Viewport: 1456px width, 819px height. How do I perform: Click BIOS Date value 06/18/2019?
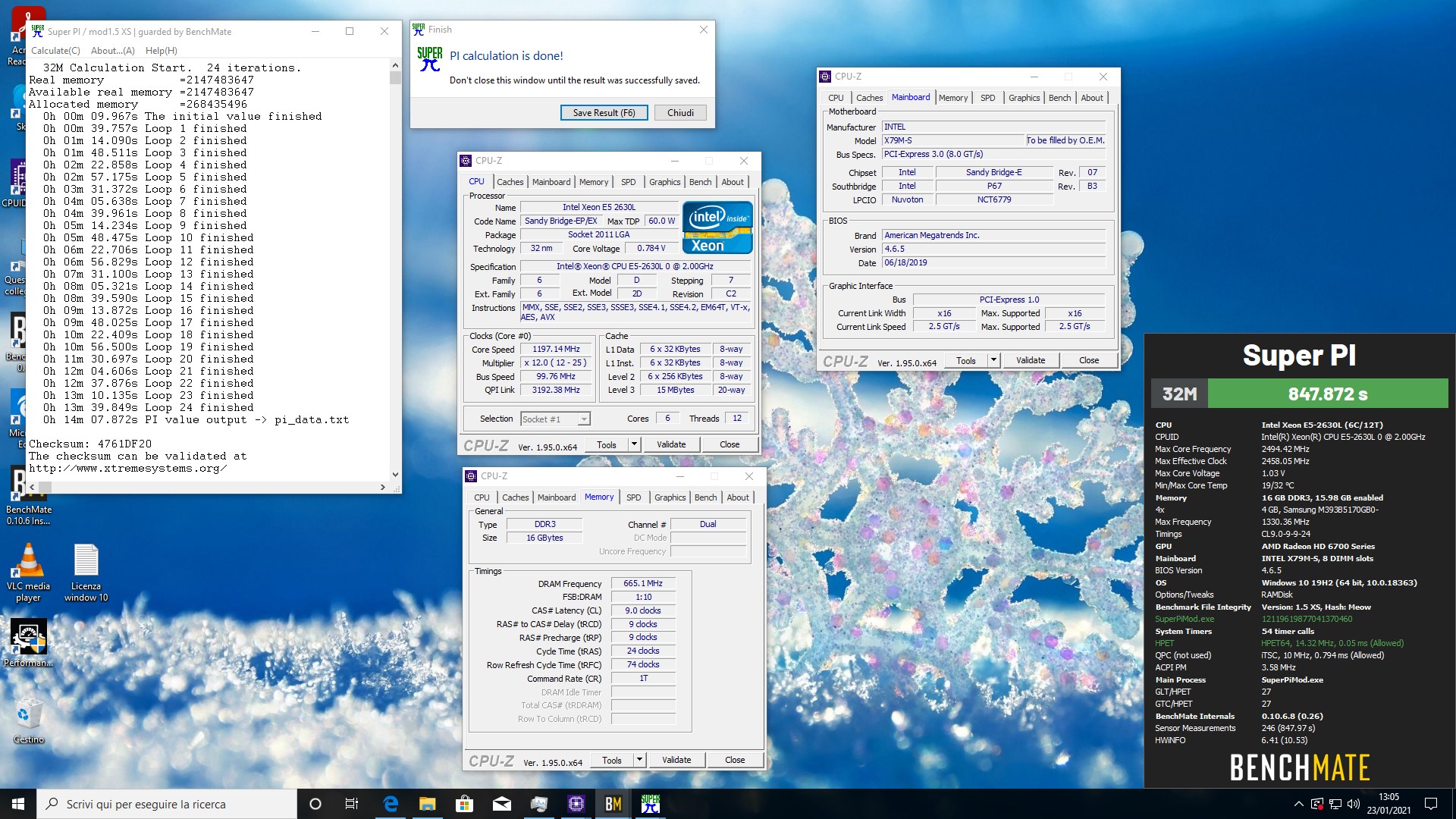pyautogui.click(x=993, y=262)
